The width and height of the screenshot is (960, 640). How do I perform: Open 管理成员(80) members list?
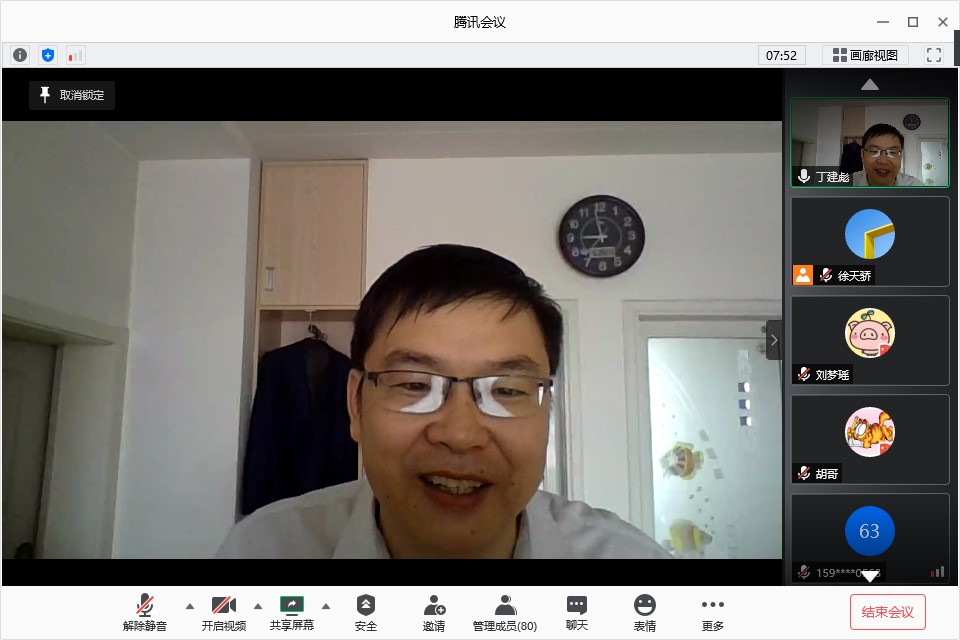pyautogui.click(x=505, y=612)
